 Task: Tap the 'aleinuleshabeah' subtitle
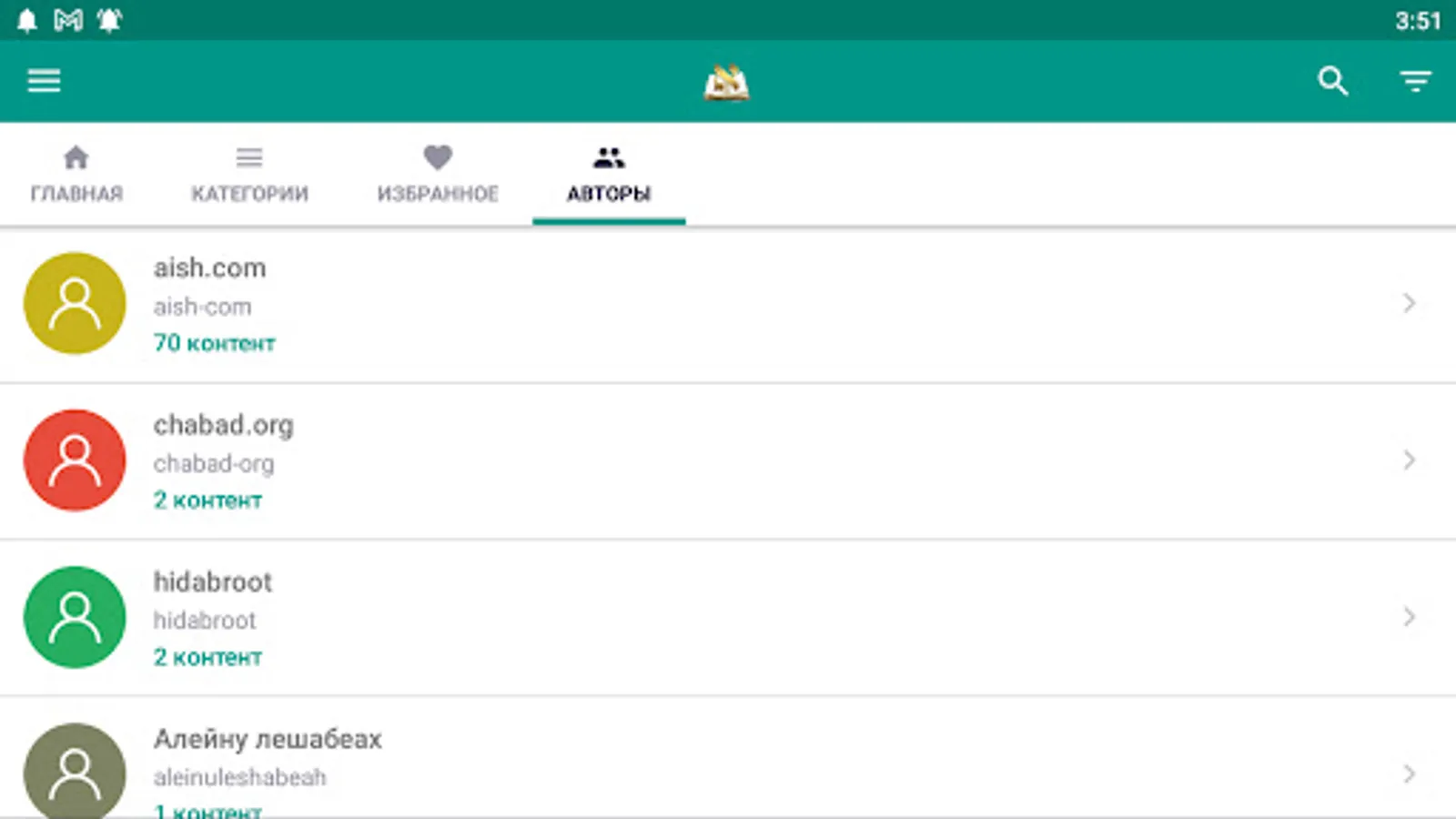(x=239, y=777)
